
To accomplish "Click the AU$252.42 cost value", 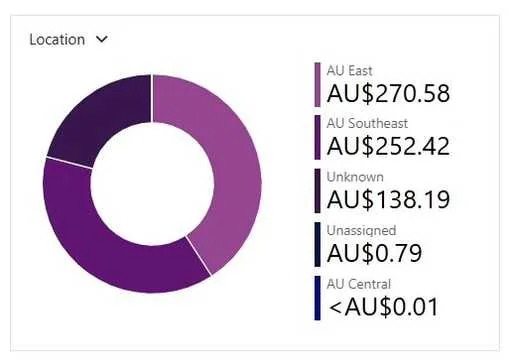I will coord(389,146).
